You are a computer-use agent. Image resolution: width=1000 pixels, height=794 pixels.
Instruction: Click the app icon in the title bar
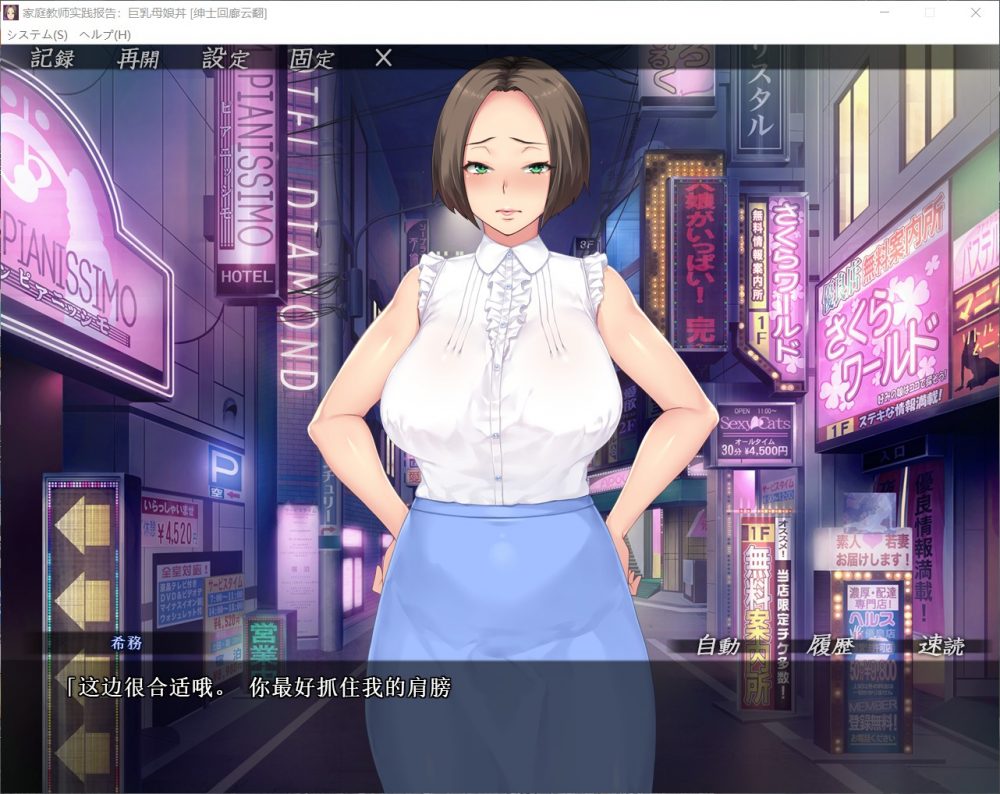[x=13, y=13]
